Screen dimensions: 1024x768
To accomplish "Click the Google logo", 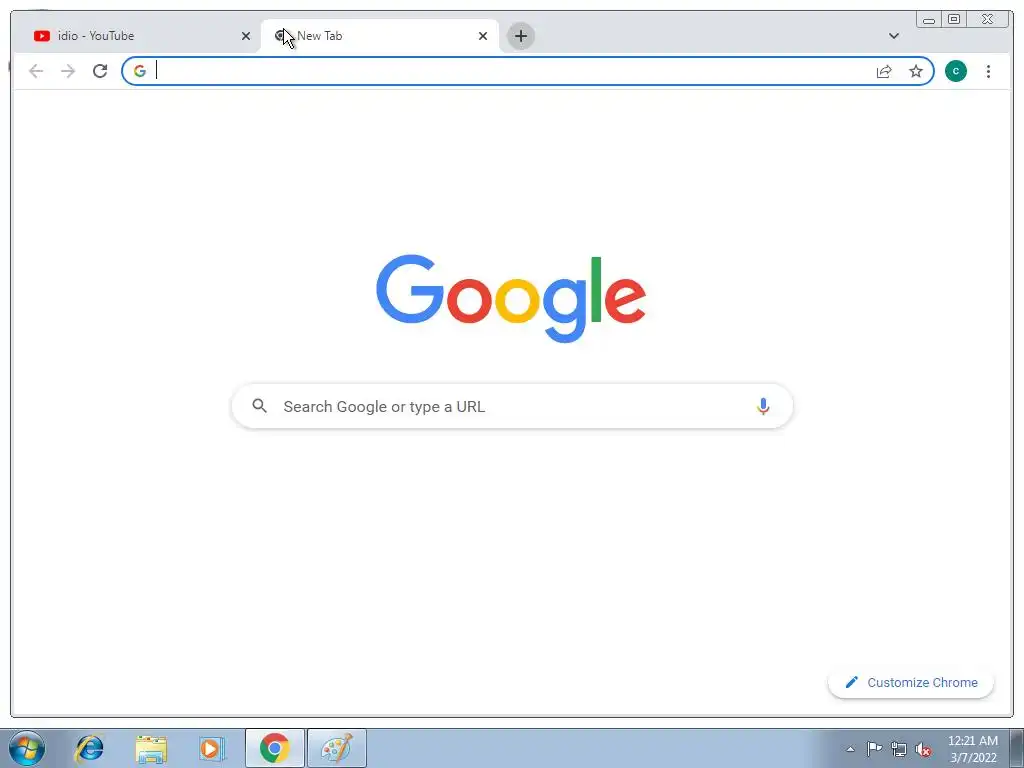I will pos(511,298).
